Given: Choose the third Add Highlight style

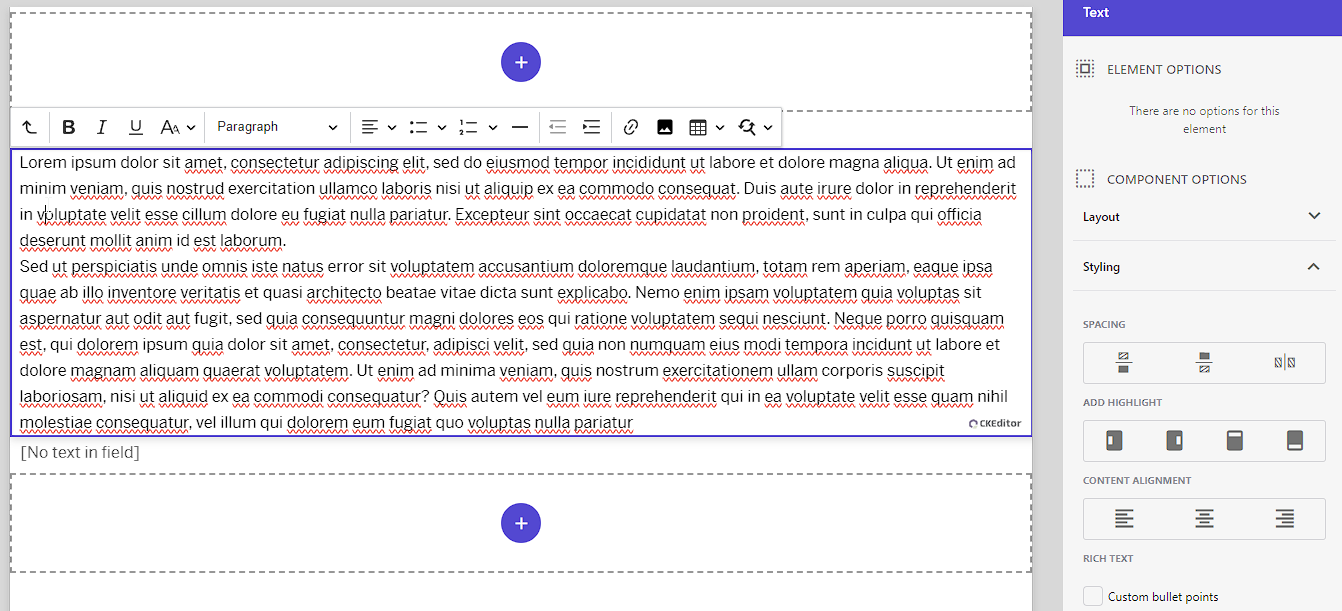Looking at the screenshot, I should click(1234, 440).
